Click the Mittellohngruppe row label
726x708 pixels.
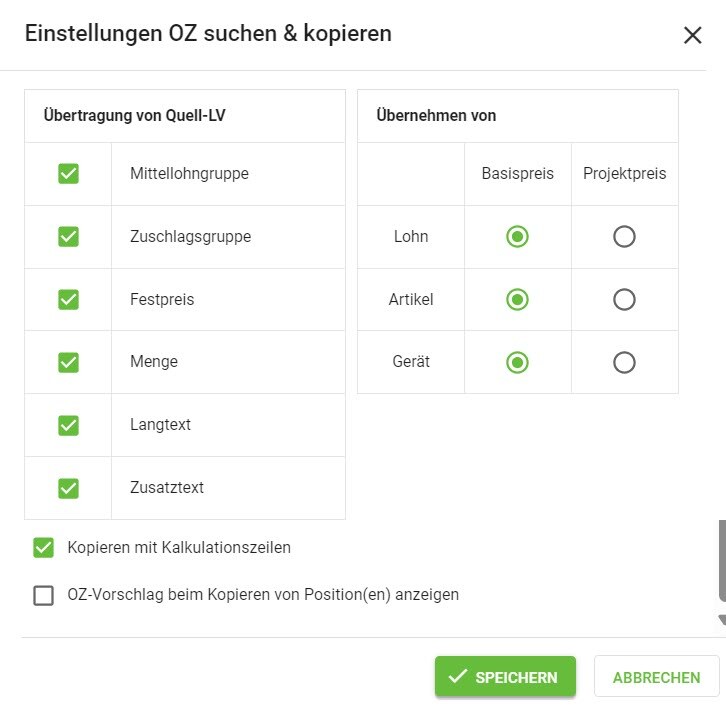(189, 174)
